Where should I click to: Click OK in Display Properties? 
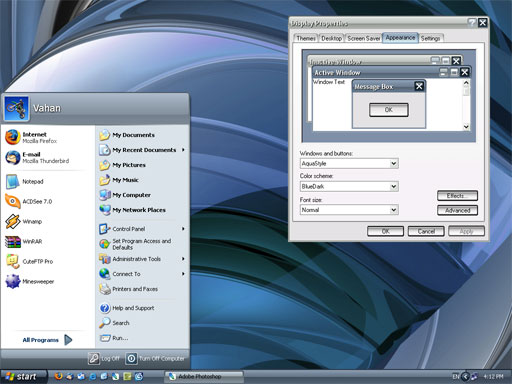(x=385, y=231)
